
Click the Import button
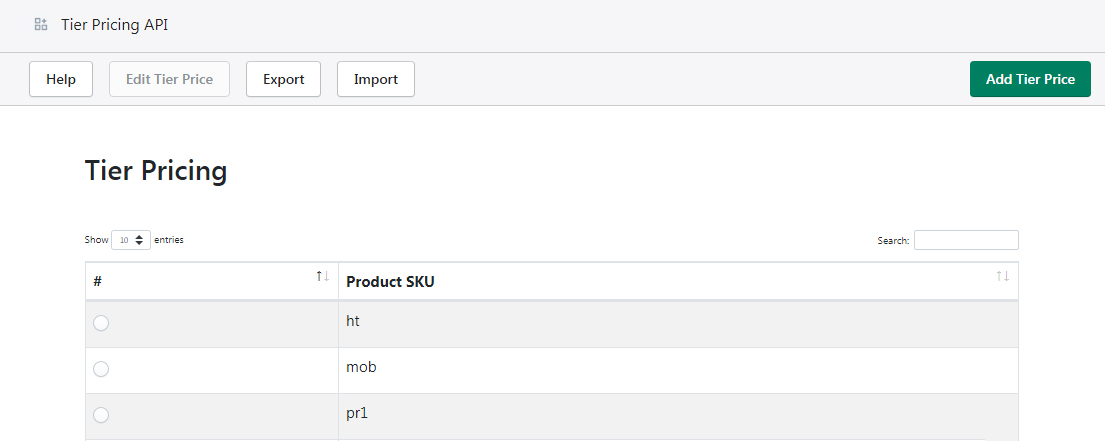point(375,79)
